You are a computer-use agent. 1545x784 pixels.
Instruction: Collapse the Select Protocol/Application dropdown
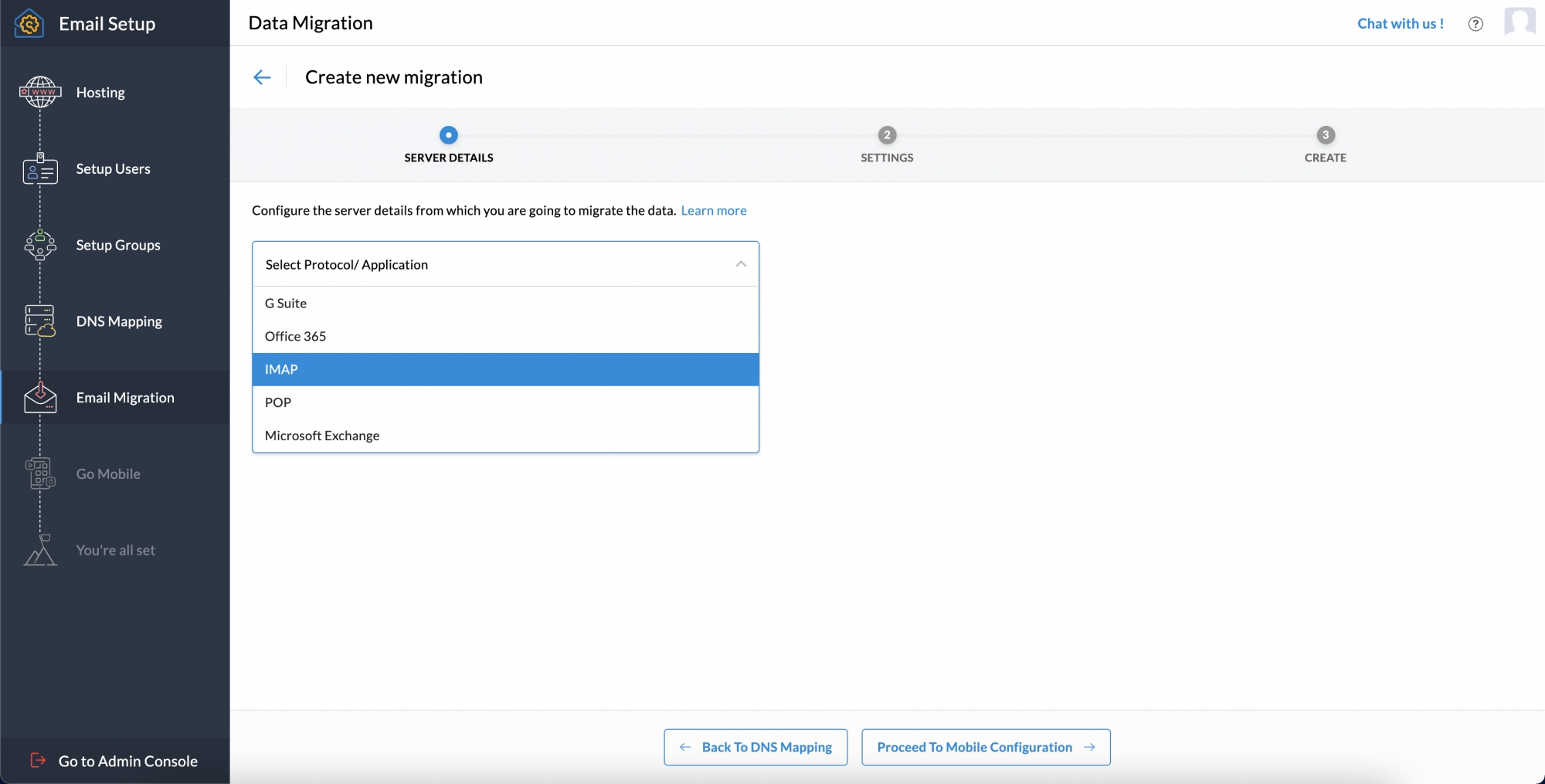pyautogui.click(x=740, y=263)
